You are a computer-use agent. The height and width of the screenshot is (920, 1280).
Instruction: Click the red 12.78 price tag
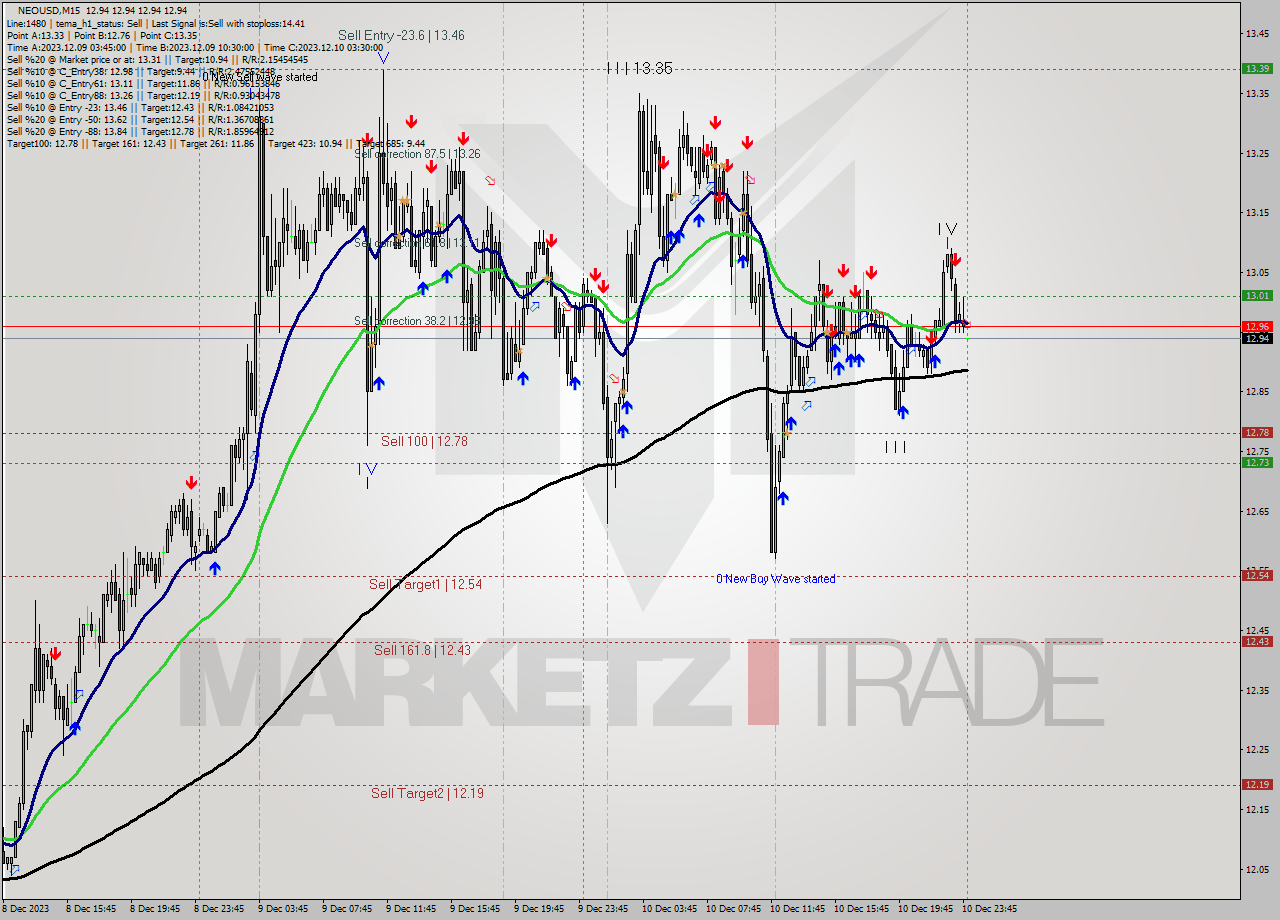click(1257, 432)
